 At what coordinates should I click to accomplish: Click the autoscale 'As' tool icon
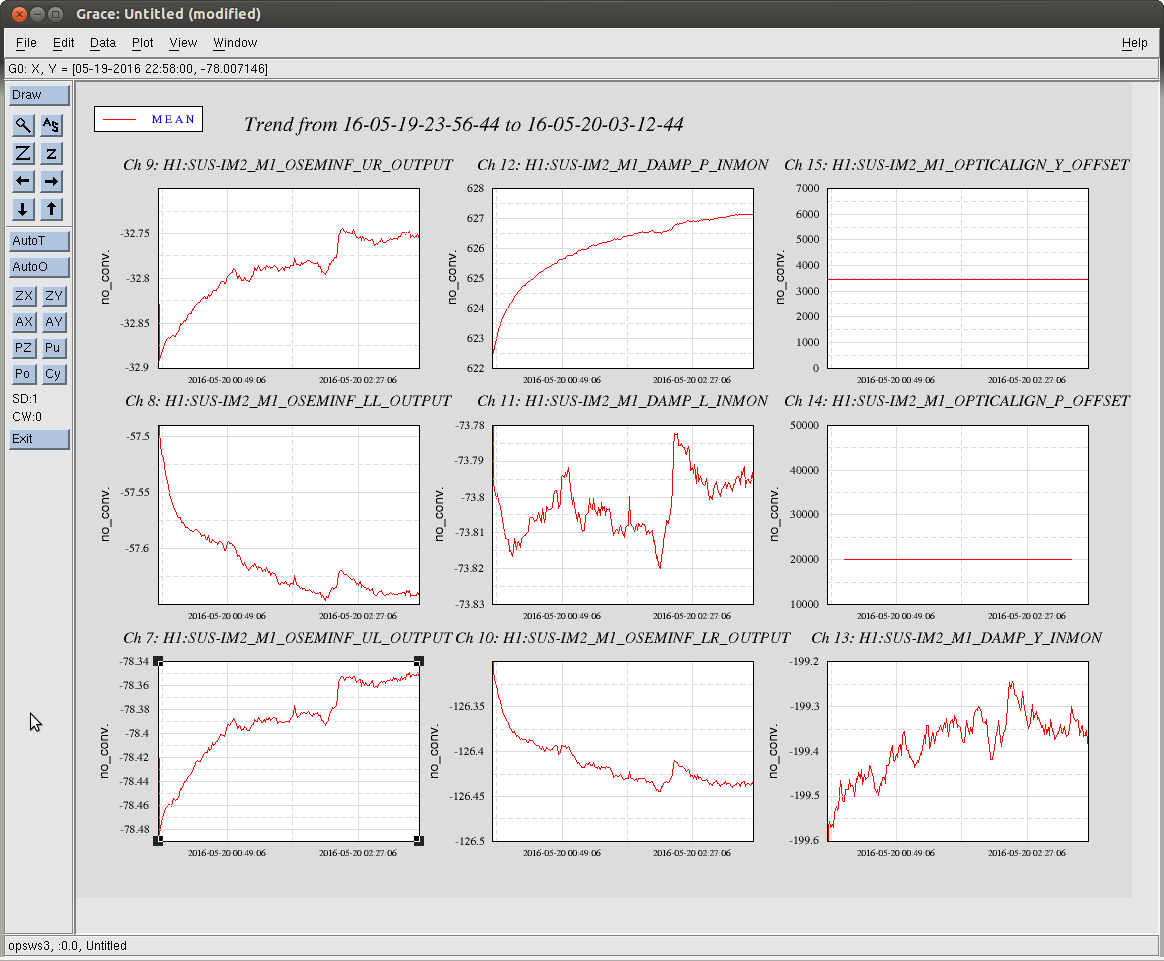50,125
